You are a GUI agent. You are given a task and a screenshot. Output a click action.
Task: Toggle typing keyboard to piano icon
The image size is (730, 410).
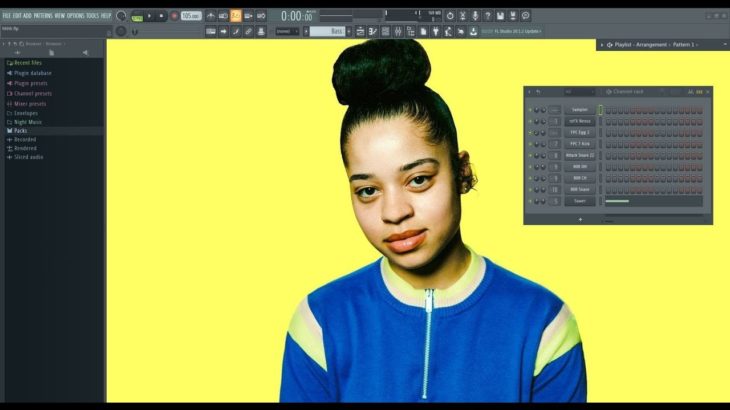[x=211, y=31]
